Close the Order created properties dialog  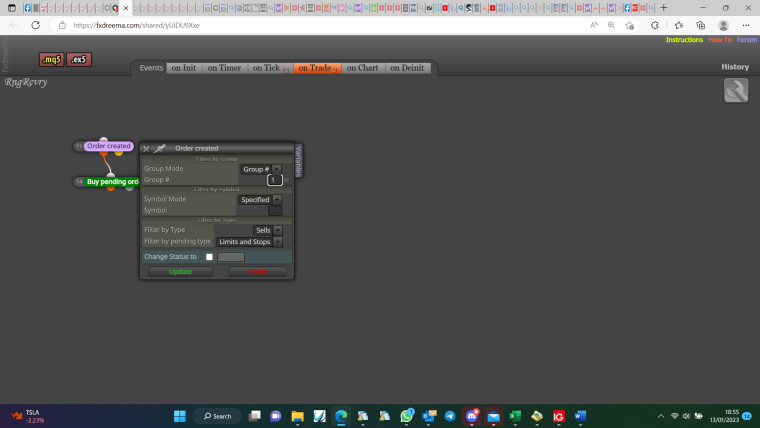point(146,149)
